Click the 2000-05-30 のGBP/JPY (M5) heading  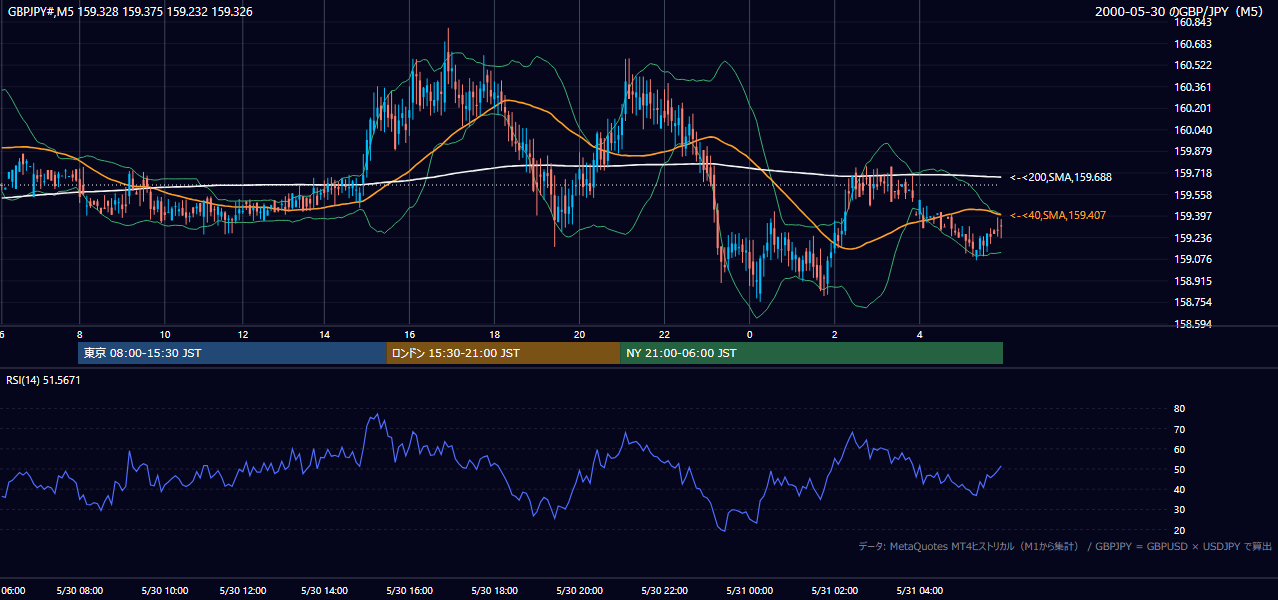(1181, 12)
